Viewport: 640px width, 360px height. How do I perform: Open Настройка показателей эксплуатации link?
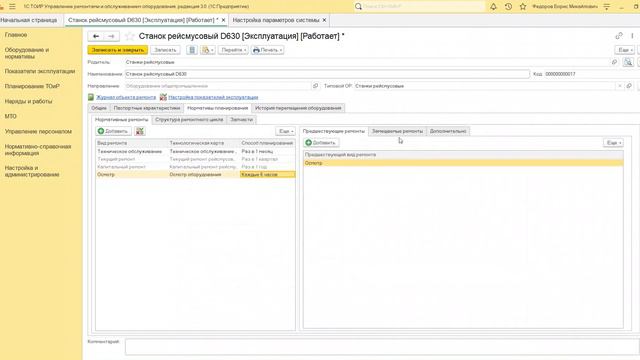pyautogui.click(x=213, y=97)
